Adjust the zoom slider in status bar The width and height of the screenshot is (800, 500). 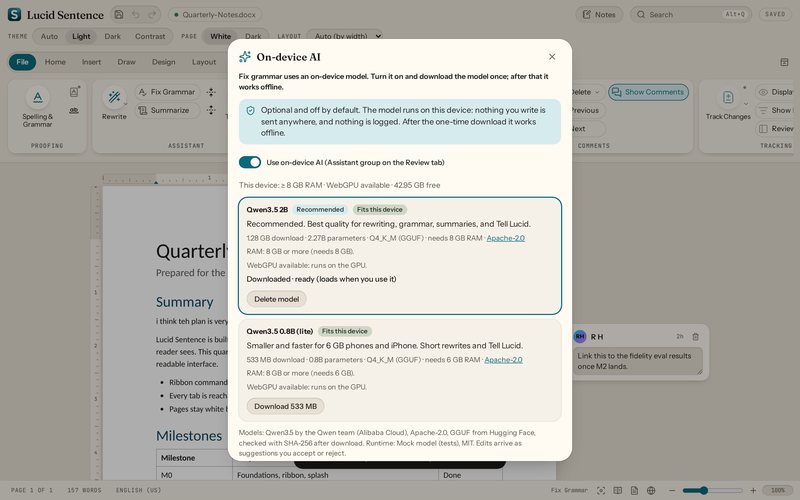point(712,490)
